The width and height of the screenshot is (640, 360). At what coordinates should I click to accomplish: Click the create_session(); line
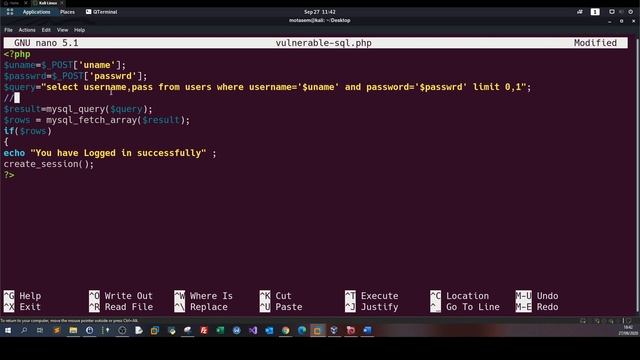49,164
